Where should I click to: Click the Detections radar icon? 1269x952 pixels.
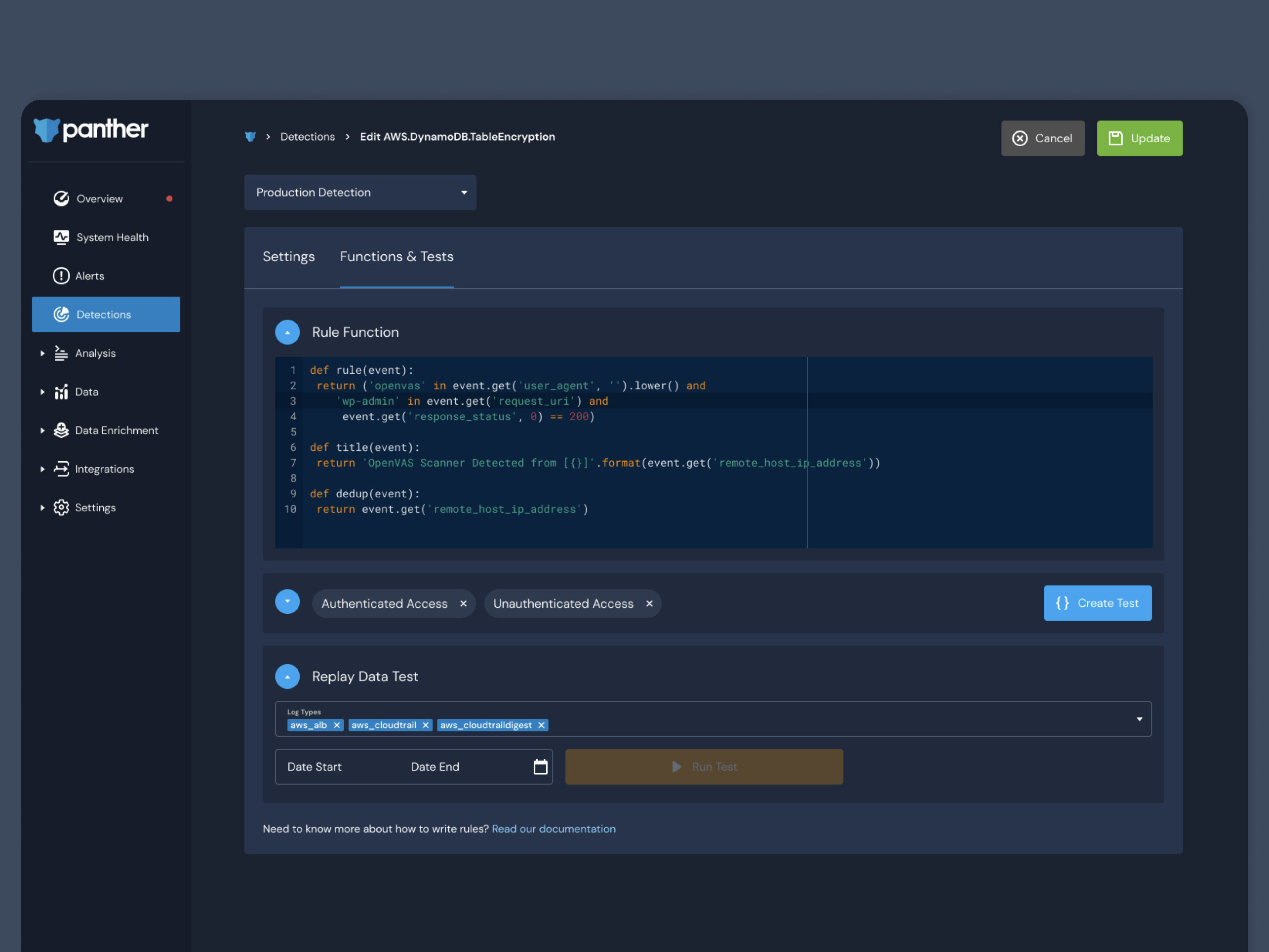pos(61,315)
